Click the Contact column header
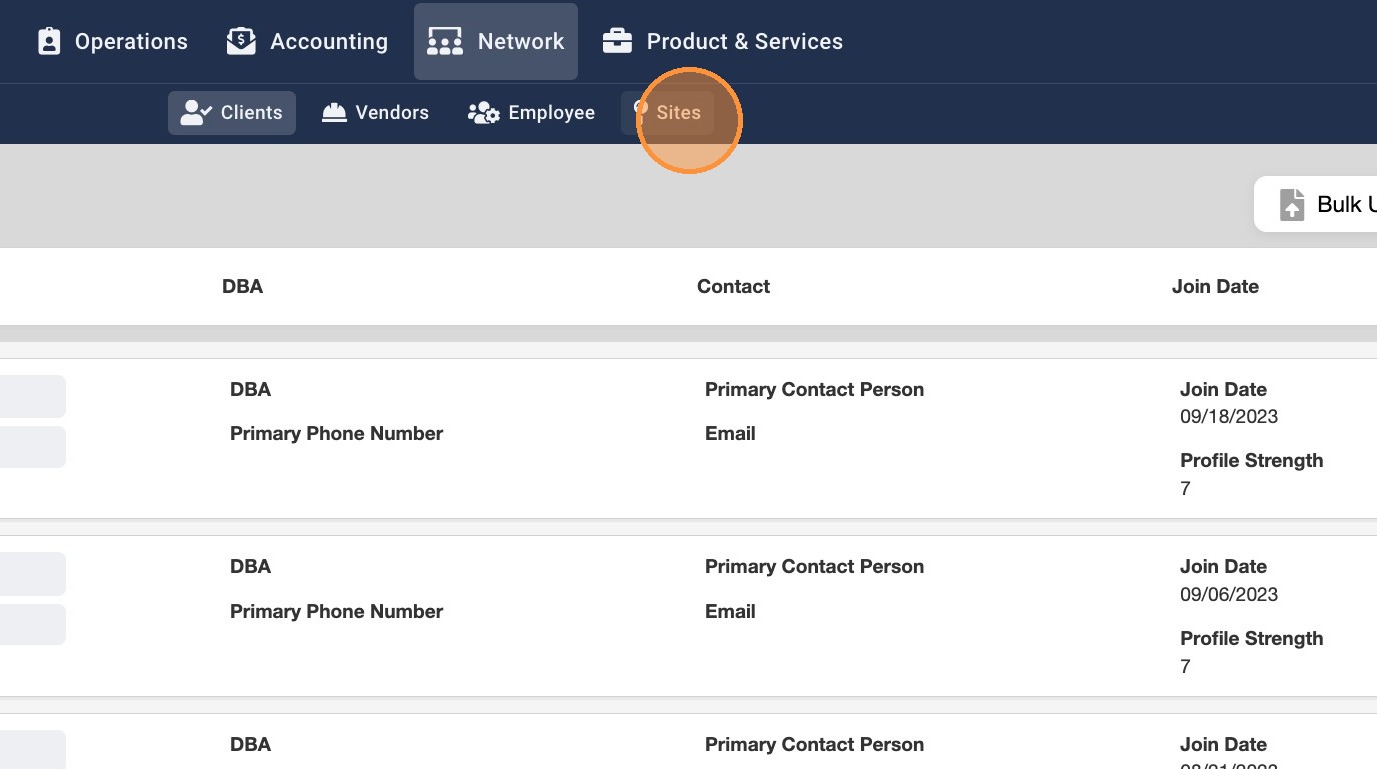The image size is (1377, 769). coord(733,286)
